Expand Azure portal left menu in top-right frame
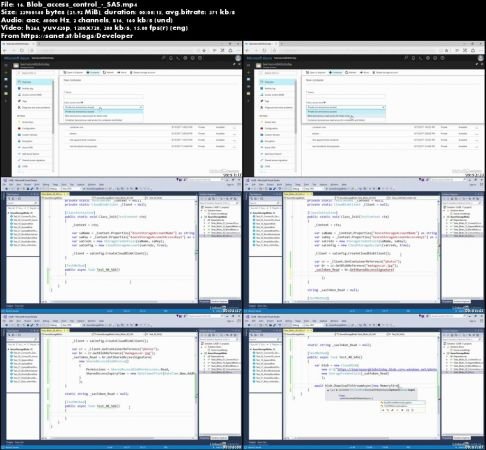The image size is (486, 450). coord(248,65)
